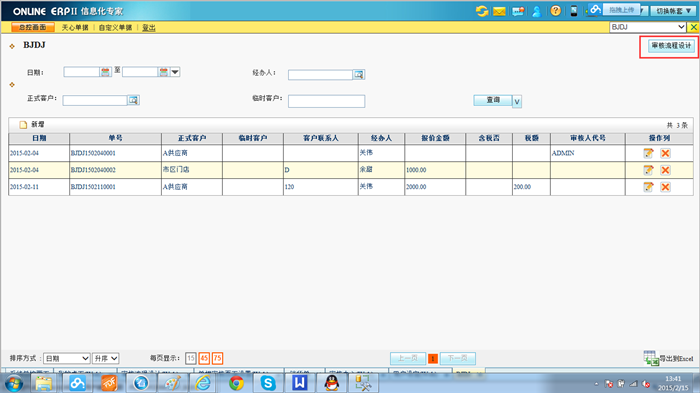Screen dimensions: 700x393
Task: Open the 排序方式 日期 dropdown
Action: coord(67,358)
